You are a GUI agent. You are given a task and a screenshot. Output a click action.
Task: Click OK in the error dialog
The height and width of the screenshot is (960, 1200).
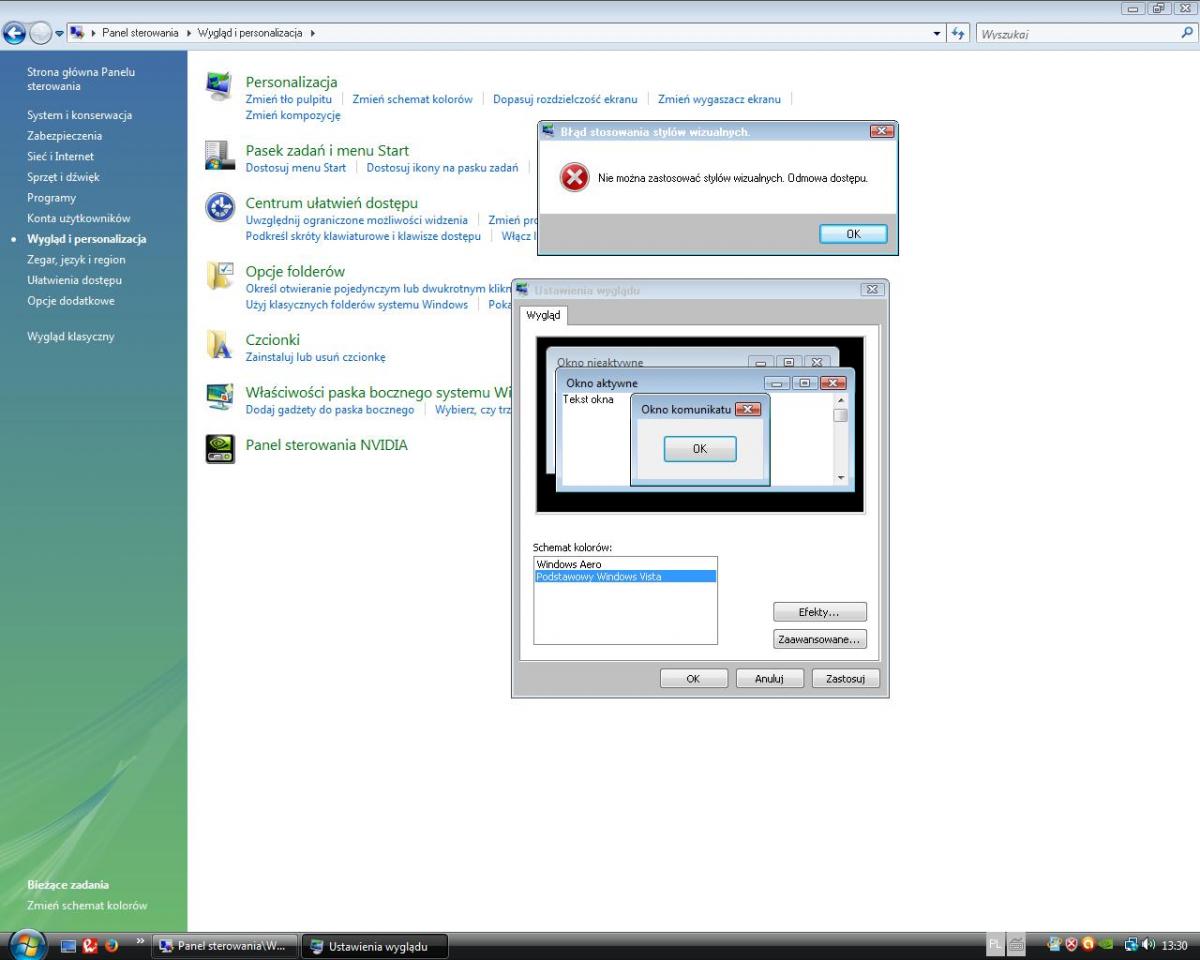coord(853,234)
